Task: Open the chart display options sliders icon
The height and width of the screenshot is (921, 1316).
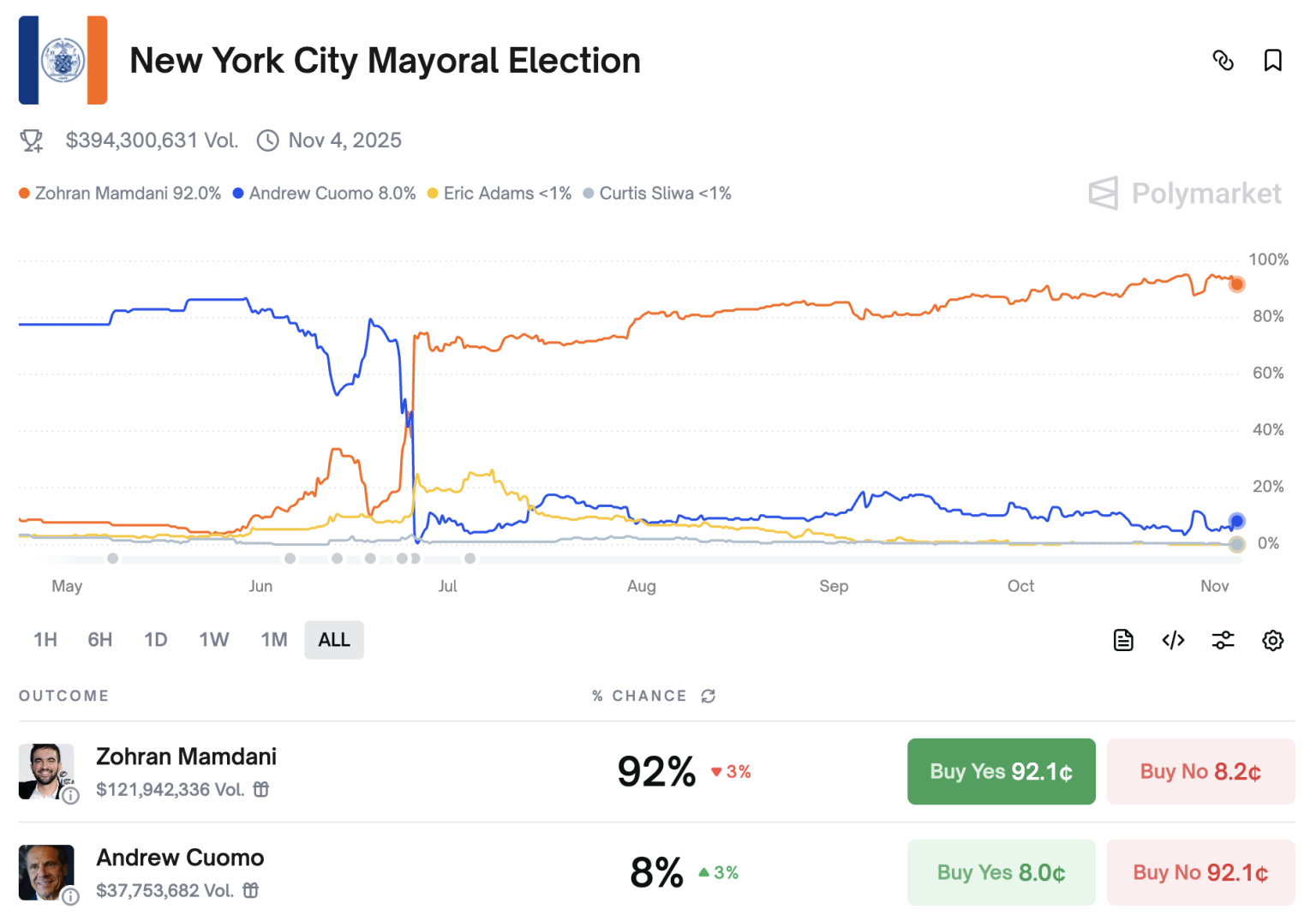Action: pos(1223,639)
